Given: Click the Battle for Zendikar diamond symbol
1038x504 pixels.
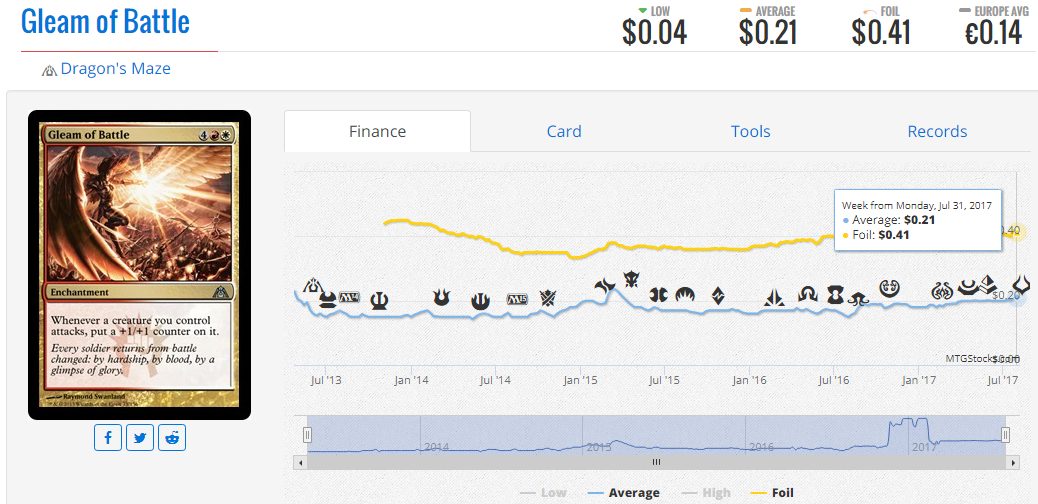Looking at the screenshot, I should [718, 295].
